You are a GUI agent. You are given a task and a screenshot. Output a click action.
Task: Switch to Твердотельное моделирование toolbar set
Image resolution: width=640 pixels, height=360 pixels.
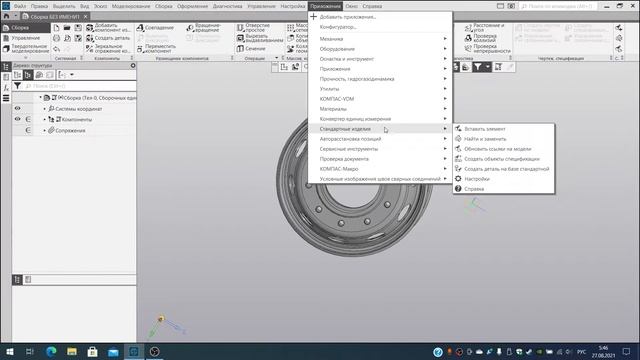25,49
